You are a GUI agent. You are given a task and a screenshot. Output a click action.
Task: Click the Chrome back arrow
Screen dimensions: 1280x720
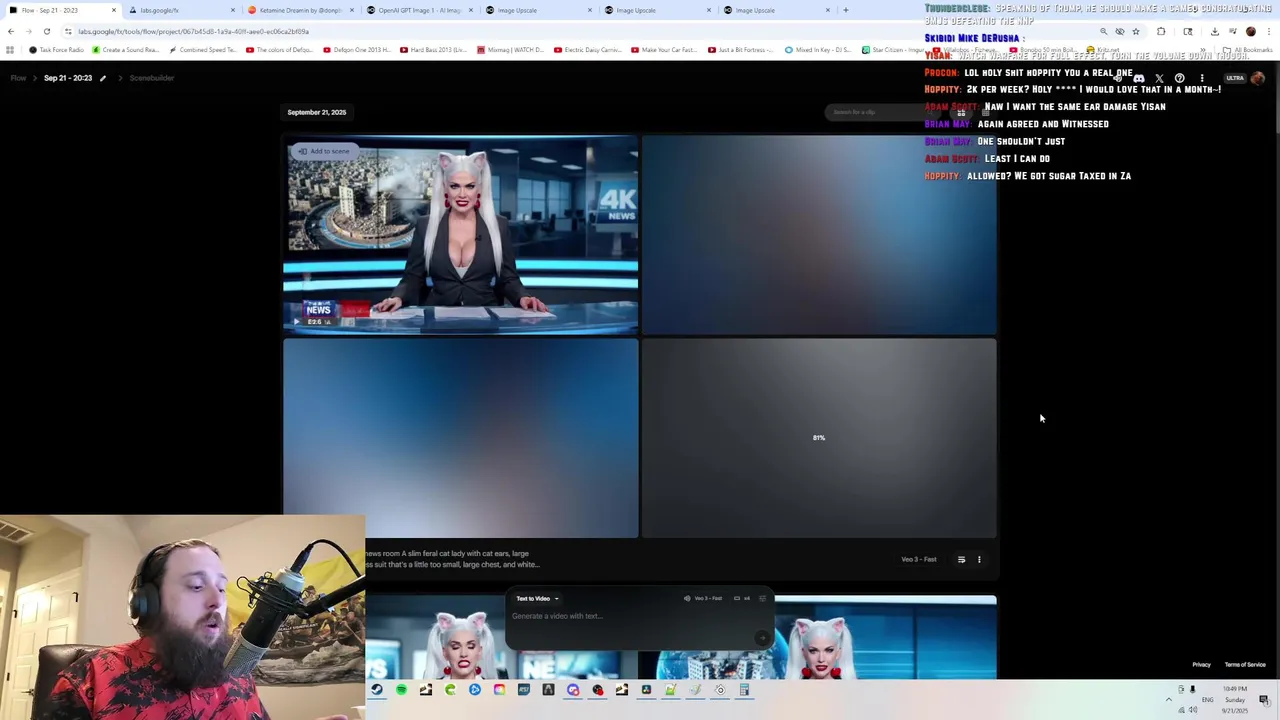(x=11, y=31)
